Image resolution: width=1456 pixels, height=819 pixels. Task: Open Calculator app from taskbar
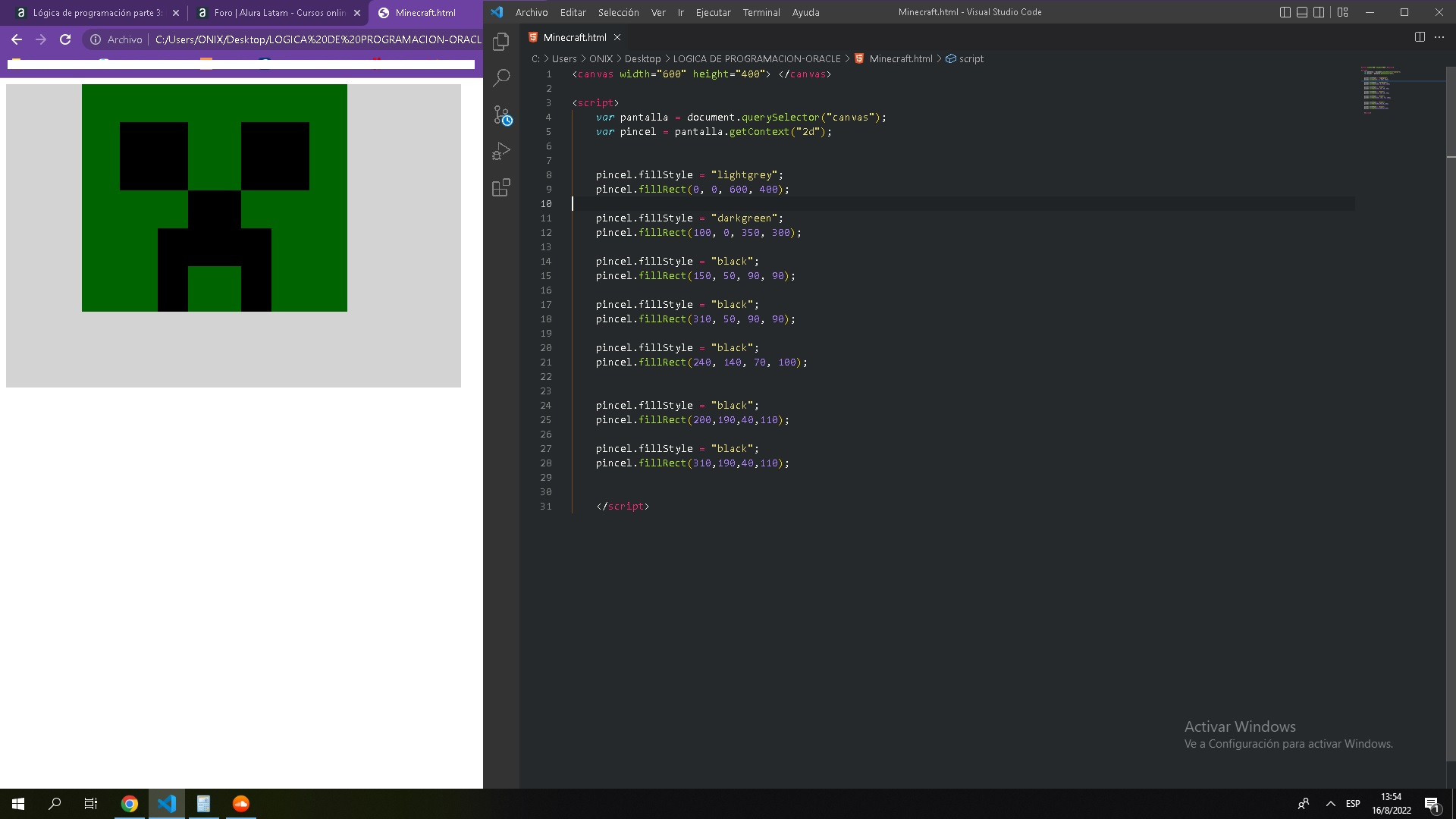coord(203,804)
